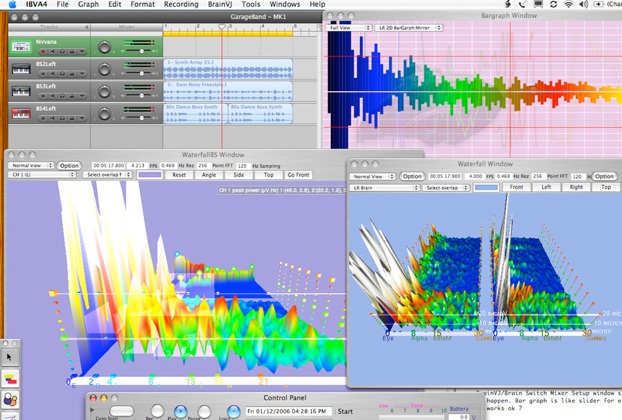Open the Recording menu
Screen dimensions: 622x420
tap(181, 4)
